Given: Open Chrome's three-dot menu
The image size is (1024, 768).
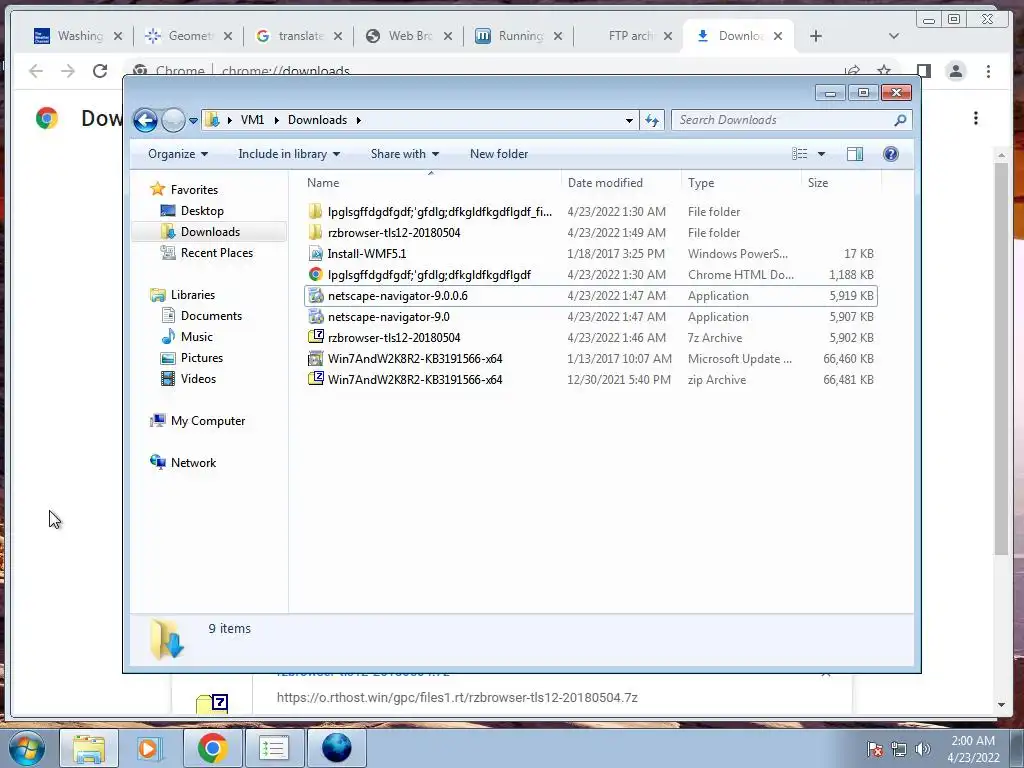Looking at the screenshot, I should 988,71.
